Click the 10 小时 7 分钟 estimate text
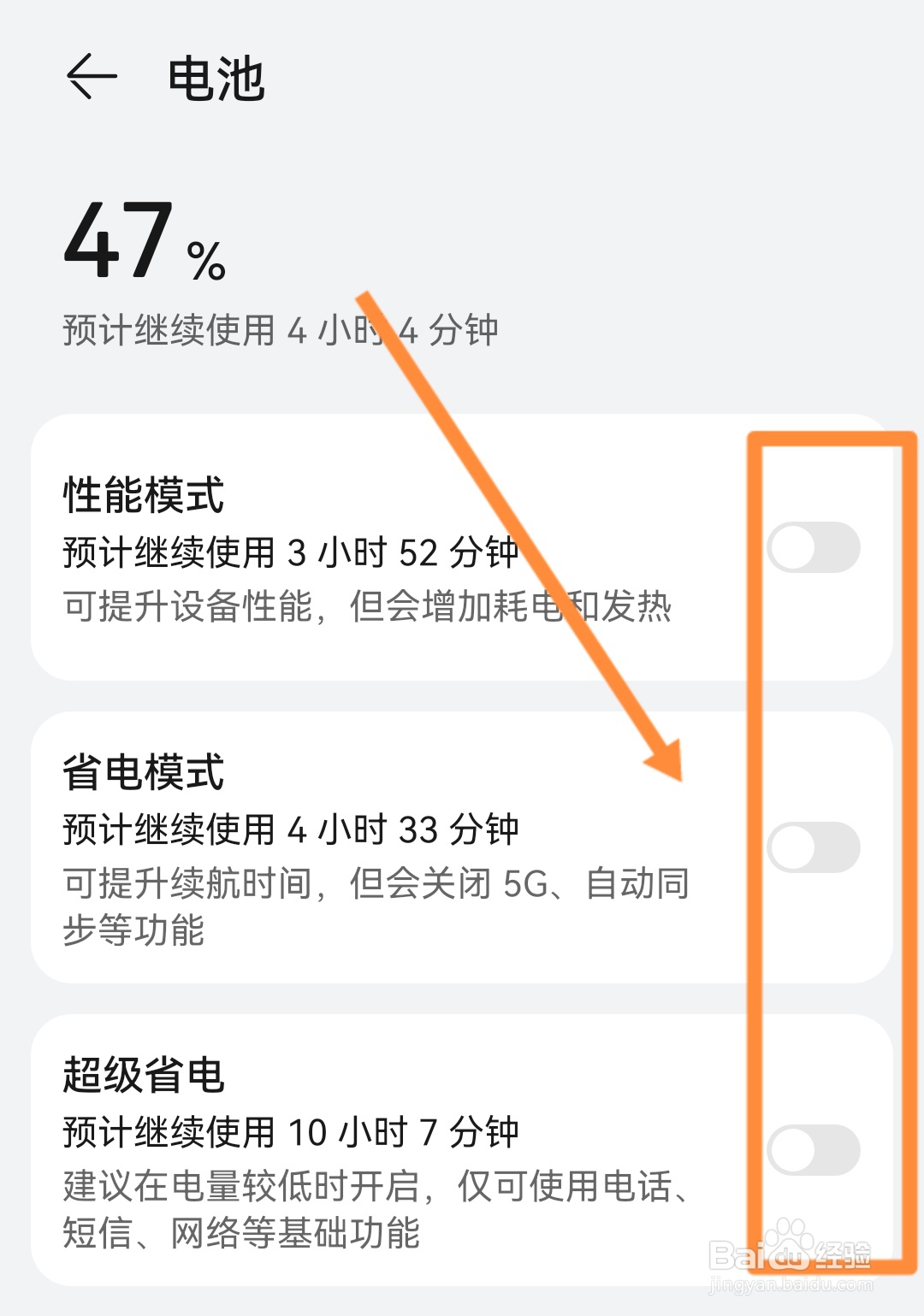The height and width of the screenshot is (1316, 924). click(291, 1132)
